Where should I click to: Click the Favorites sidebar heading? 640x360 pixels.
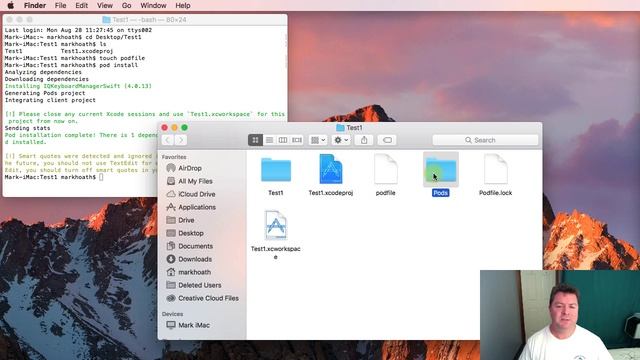click(174, 157)
